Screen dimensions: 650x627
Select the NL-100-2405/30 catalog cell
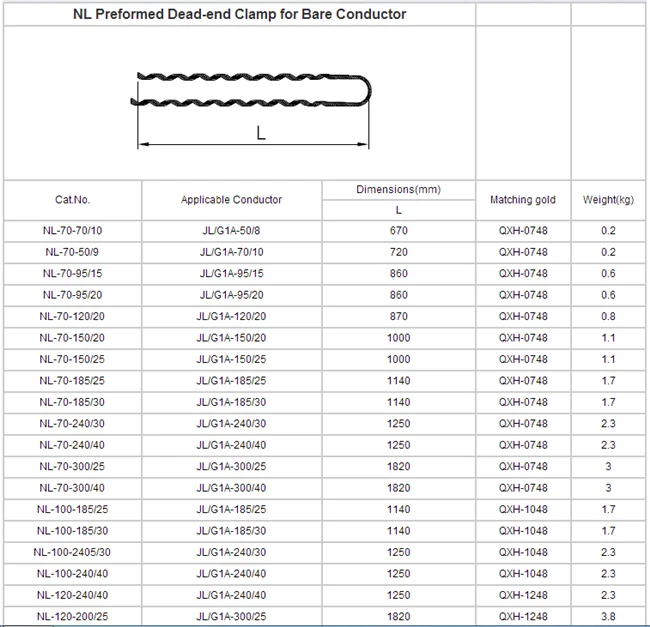pyautogui.click(x=72, y=552)
